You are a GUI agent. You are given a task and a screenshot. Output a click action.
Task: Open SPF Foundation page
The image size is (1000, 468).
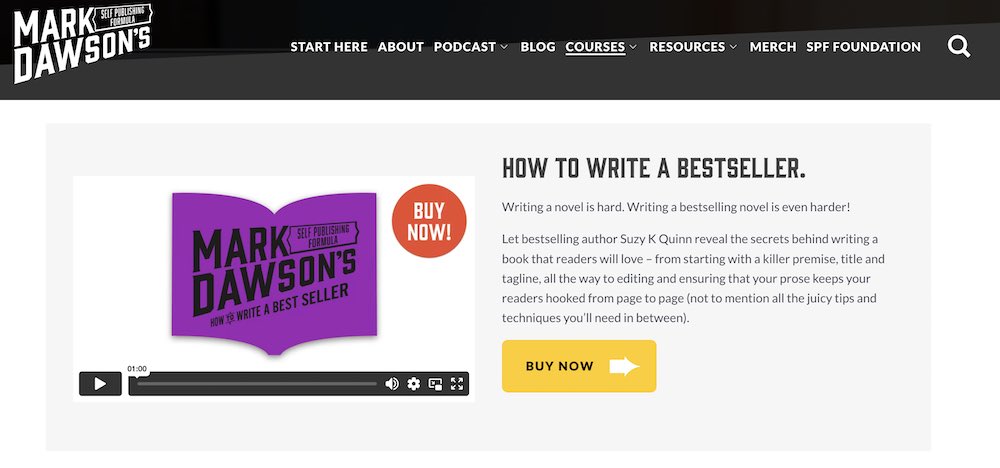[864, 47]
